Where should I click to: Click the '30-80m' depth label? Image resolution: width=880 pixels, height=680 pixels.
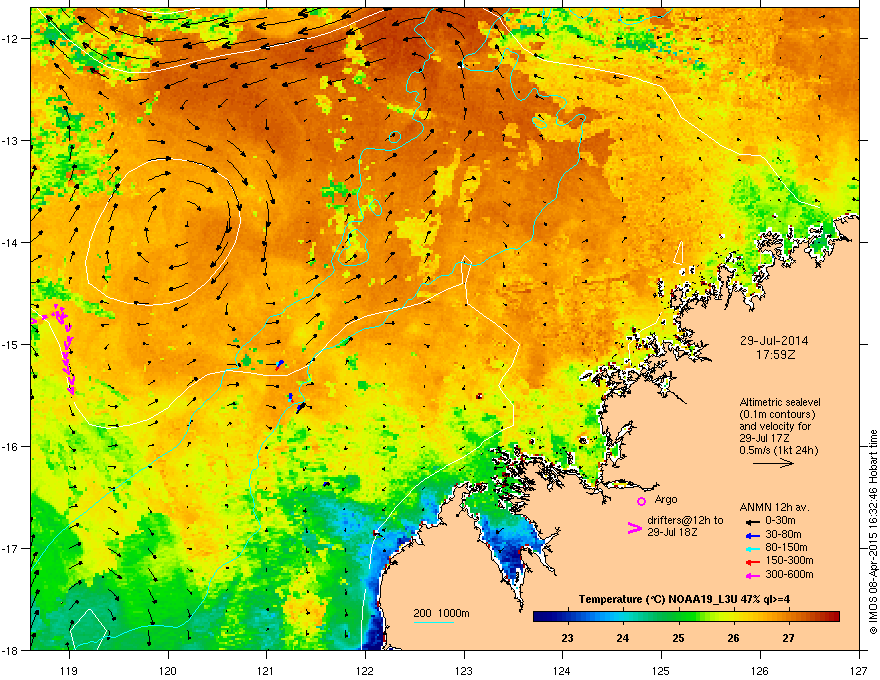783,534
